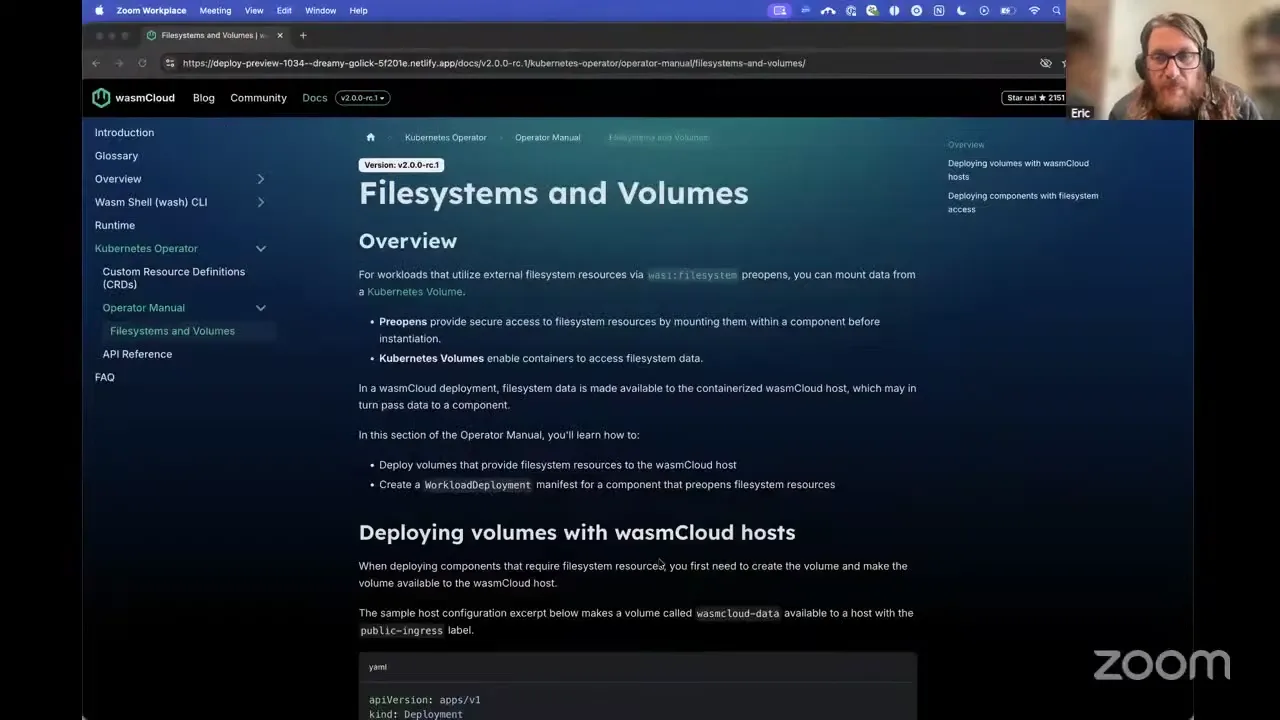This screenshot has width=1280, height=720.
Task: Click the crossed-out eye icon in address bar
Action: pyautogui.click(x=1046, y=63)
